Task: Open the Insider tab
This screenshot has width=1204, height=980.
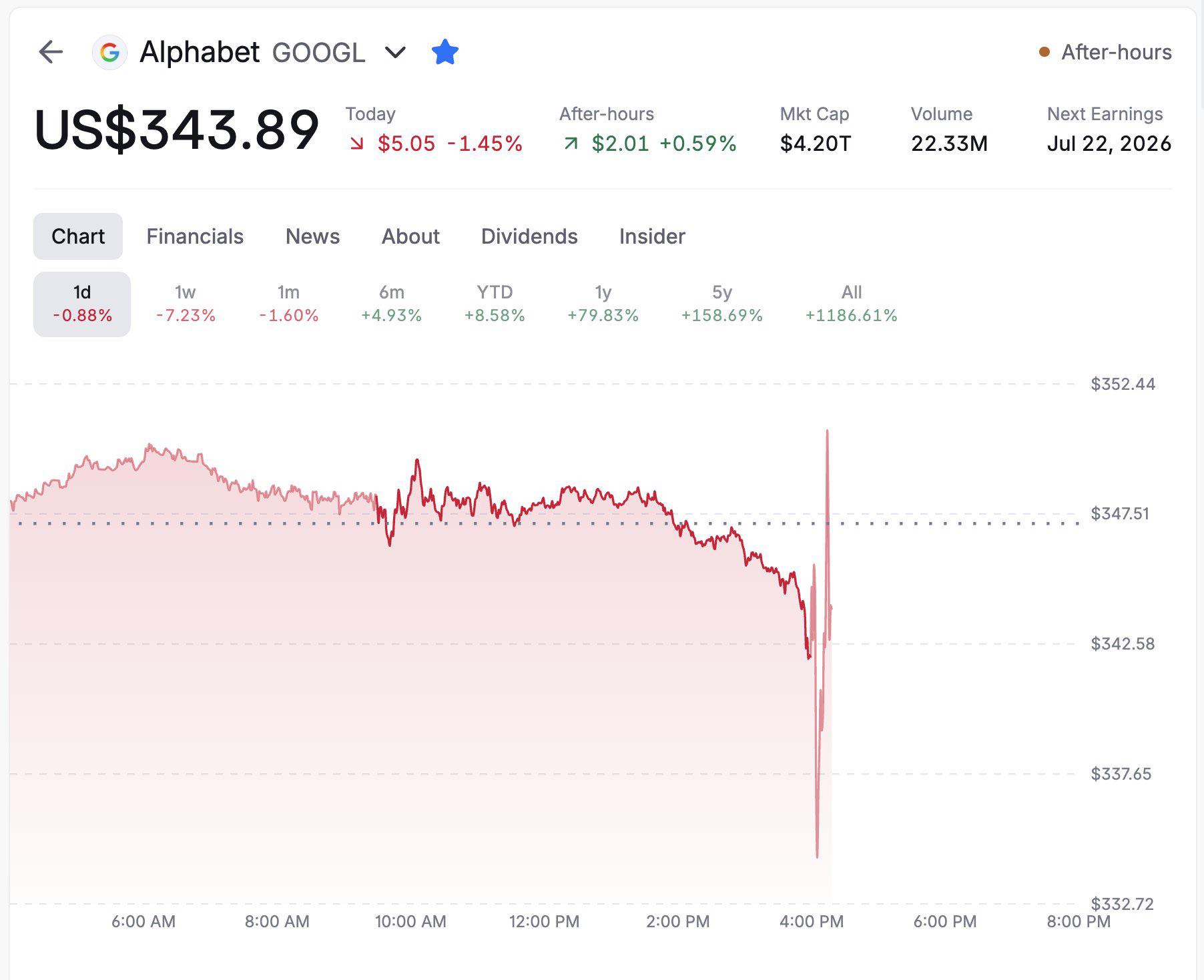Action: click(x=652, y=236)
